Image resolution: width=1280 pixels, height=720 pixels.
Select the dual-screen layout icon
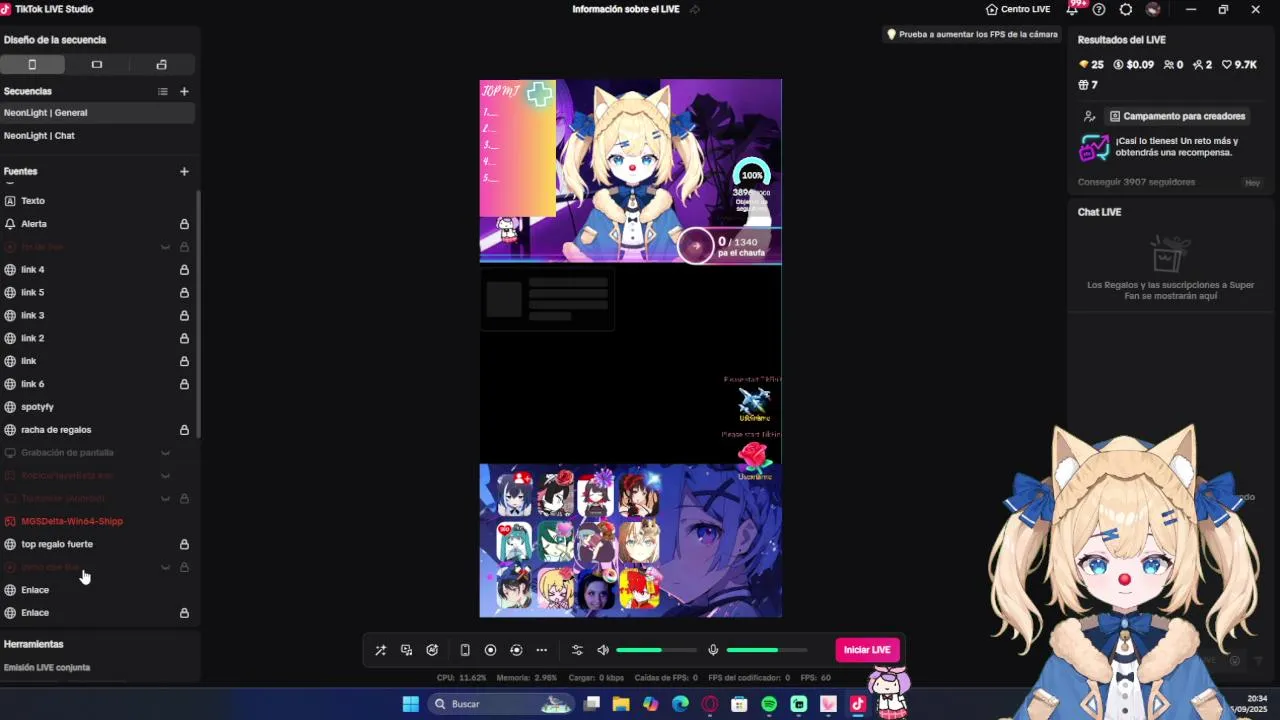pyautogui.click(x=161, y=64)
